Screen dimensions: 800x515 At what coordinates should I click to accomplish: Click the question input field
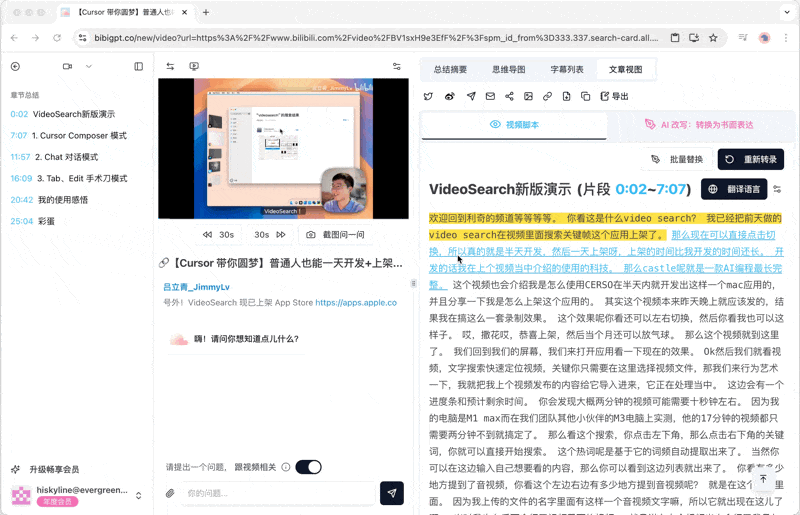279,493
